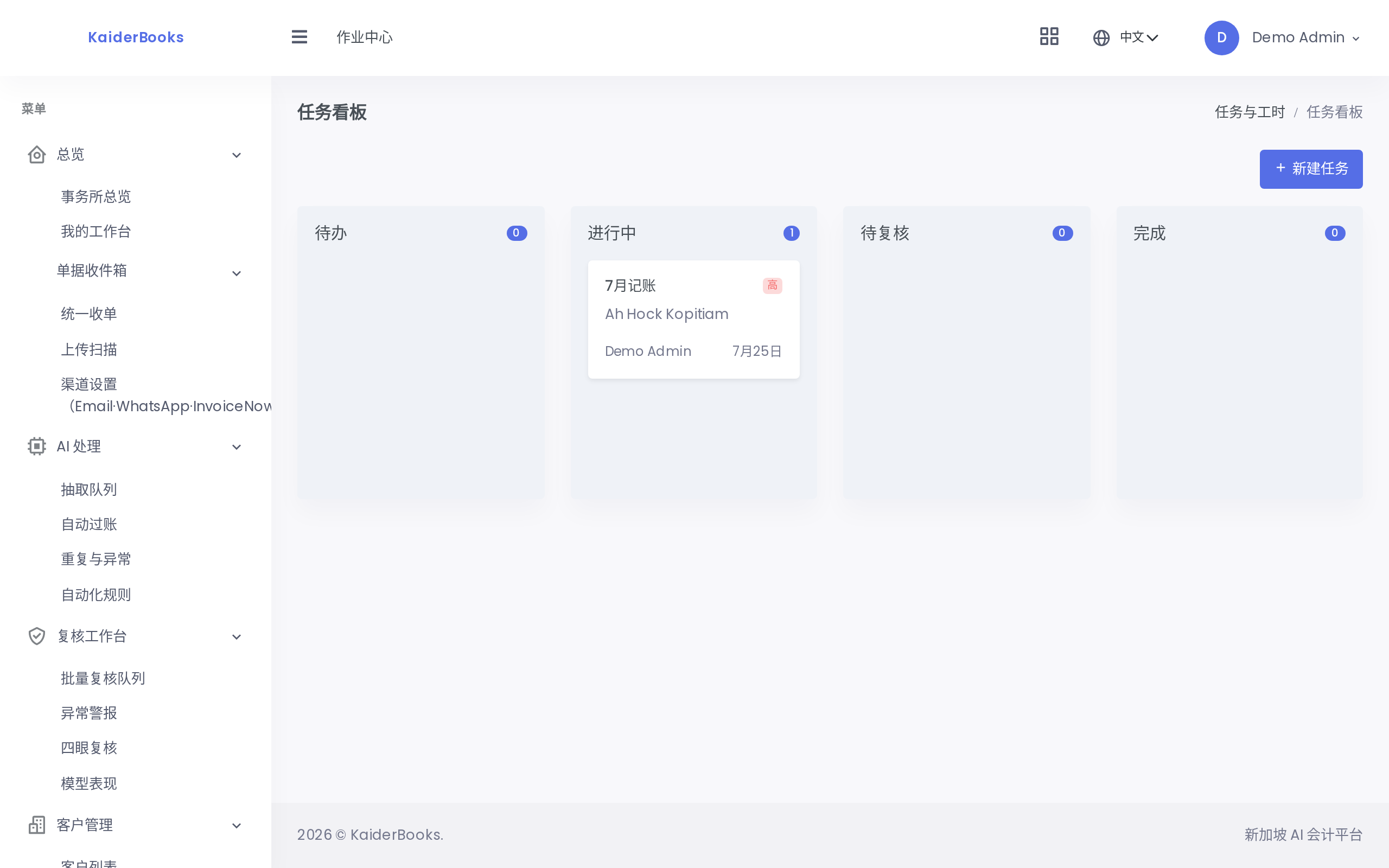This screenshot has width=1389, height=868.
Task: Click the chip icon beside AI 处理
Action: point(37,446)
